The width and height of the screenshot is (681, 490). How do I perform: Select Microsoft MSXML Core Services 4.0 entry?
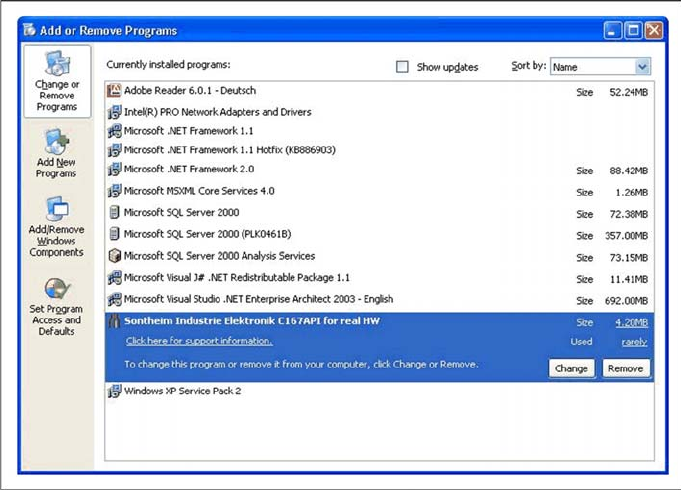(x=198, y=191)
